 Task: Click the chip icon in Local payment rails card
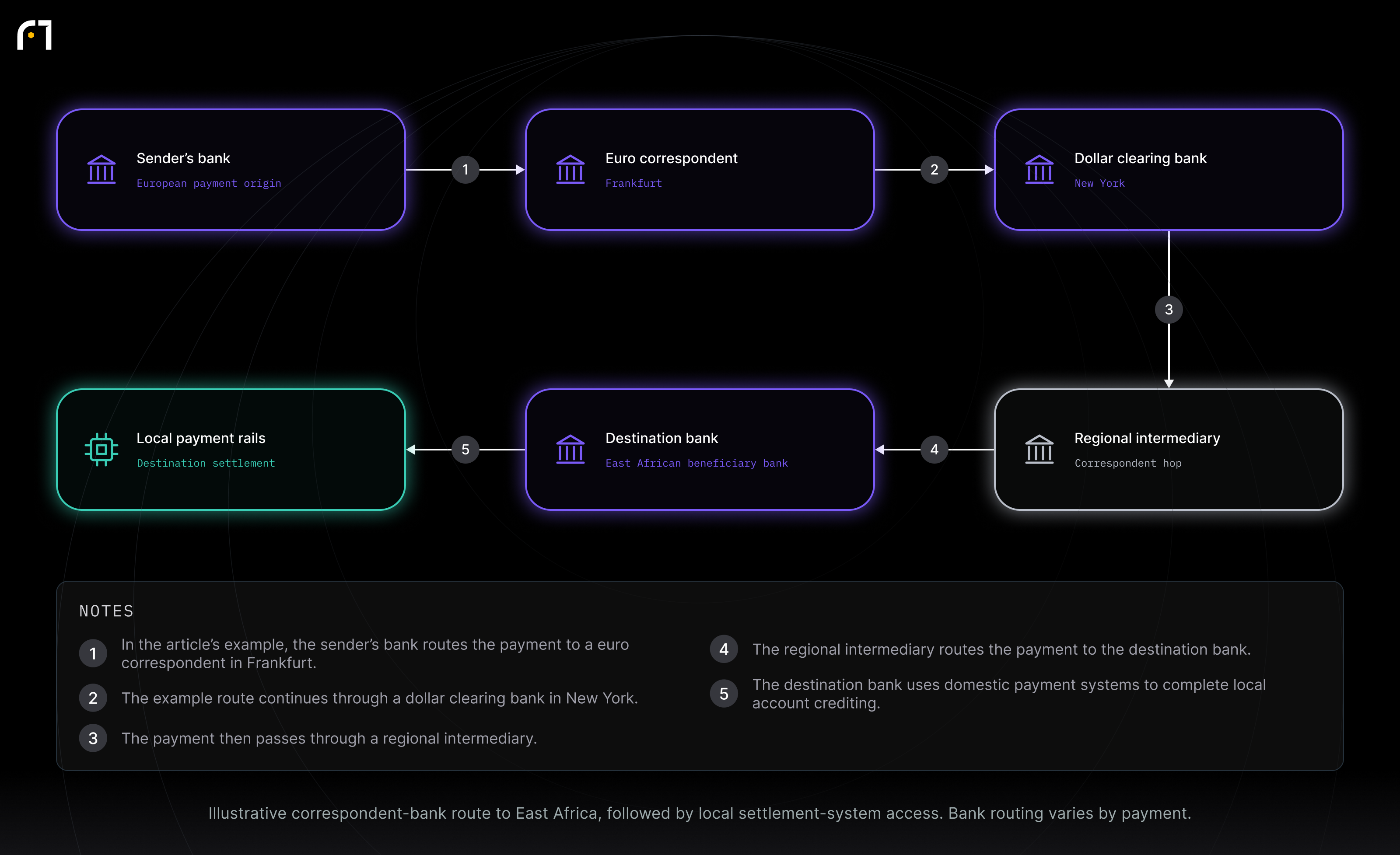(x=101, y=450)
